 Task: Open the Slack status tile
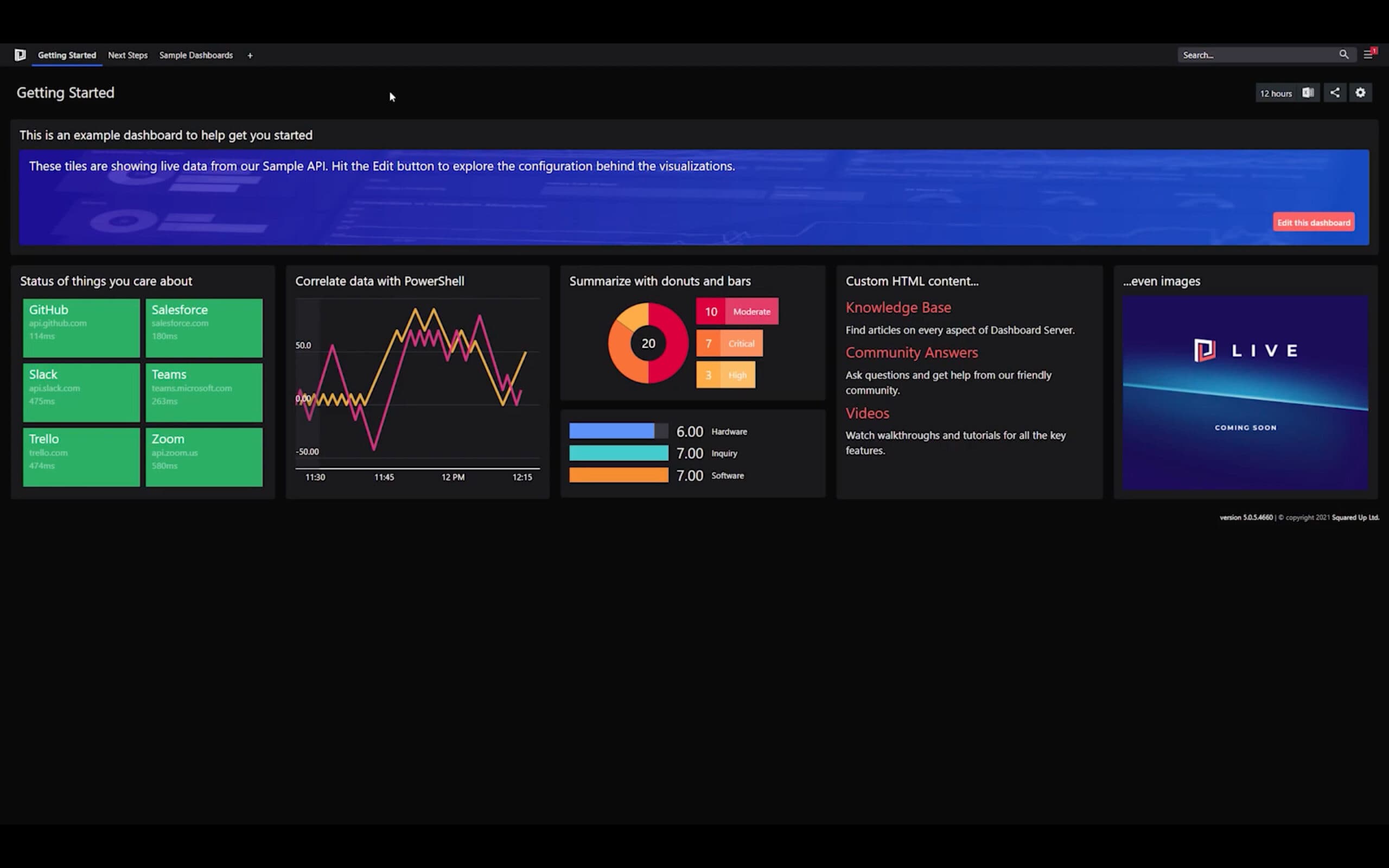81,393
